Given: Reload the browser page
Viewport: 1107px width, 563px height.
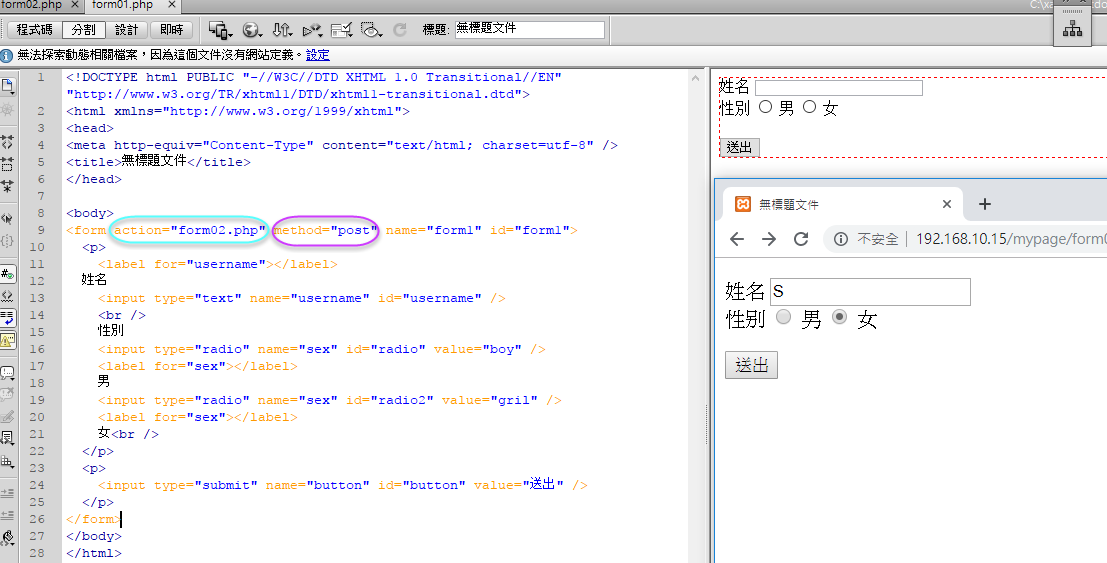Looking at the screenshot, I should (x=800, y=239).
